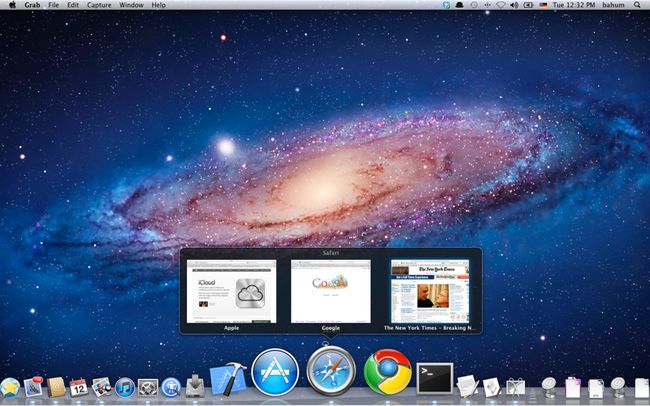Image resolution: width=650 pixels, height=406 pixels.
Task: Open the Capture menu
Action: [99, 5]
